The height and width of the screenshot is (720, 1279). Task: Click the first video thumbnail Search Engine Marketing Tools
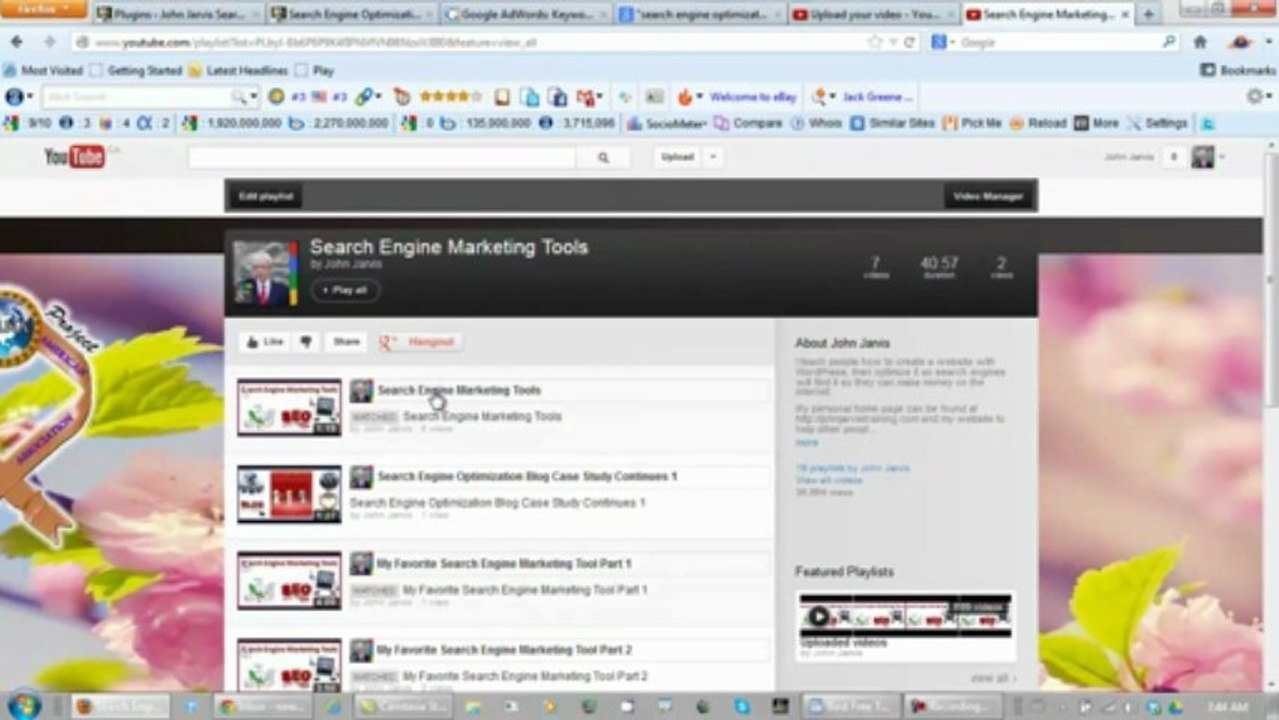point(289,407)
